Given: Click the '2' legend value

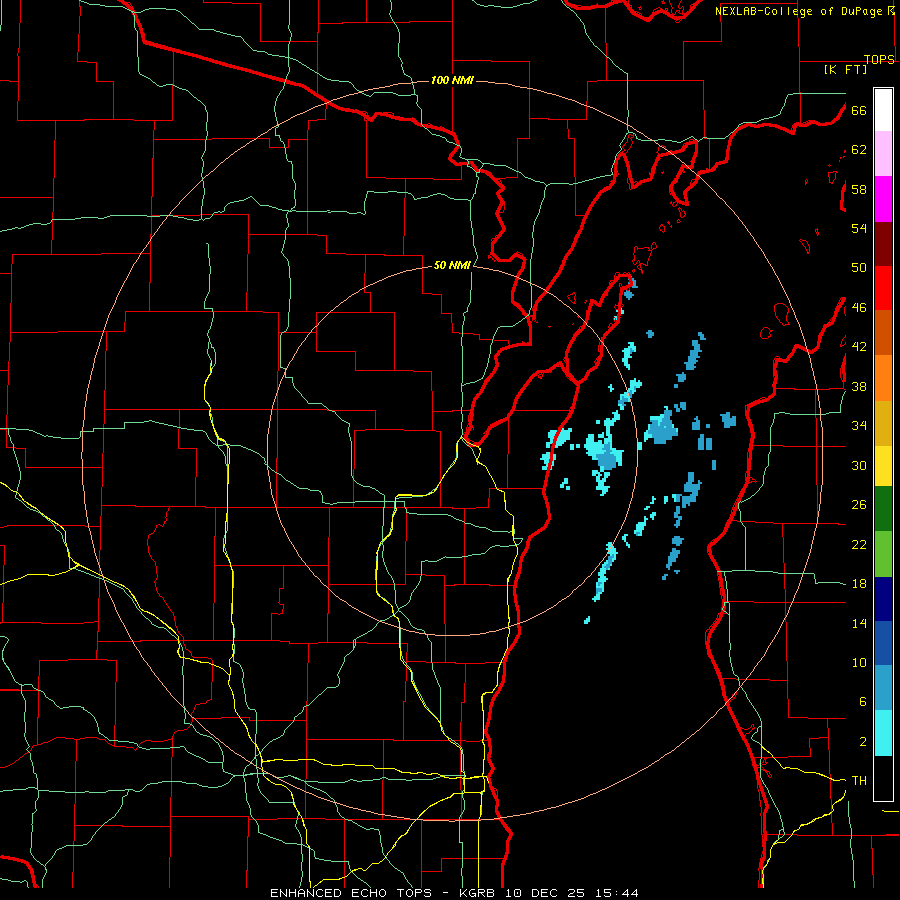Looking at the screenshot, I should [x=862, y=742].
